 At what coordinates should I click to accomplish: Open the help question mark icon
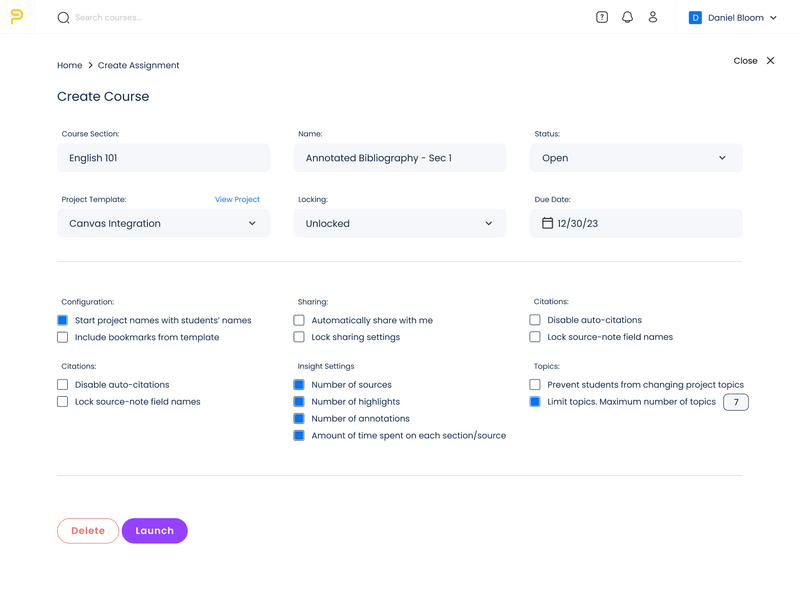pos(601,17)
